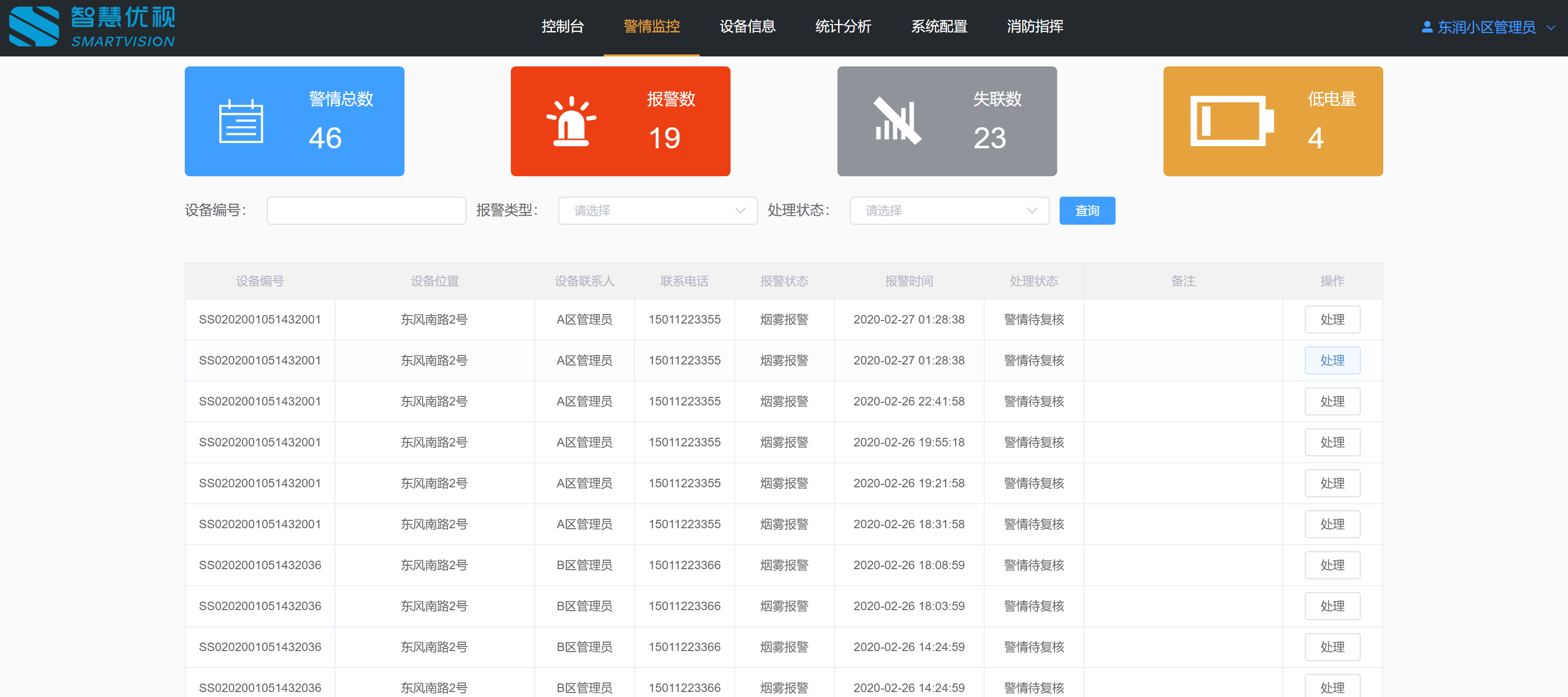Click the 处理状态 column header
This screenshot has height=697, width=1568.
1034,281
